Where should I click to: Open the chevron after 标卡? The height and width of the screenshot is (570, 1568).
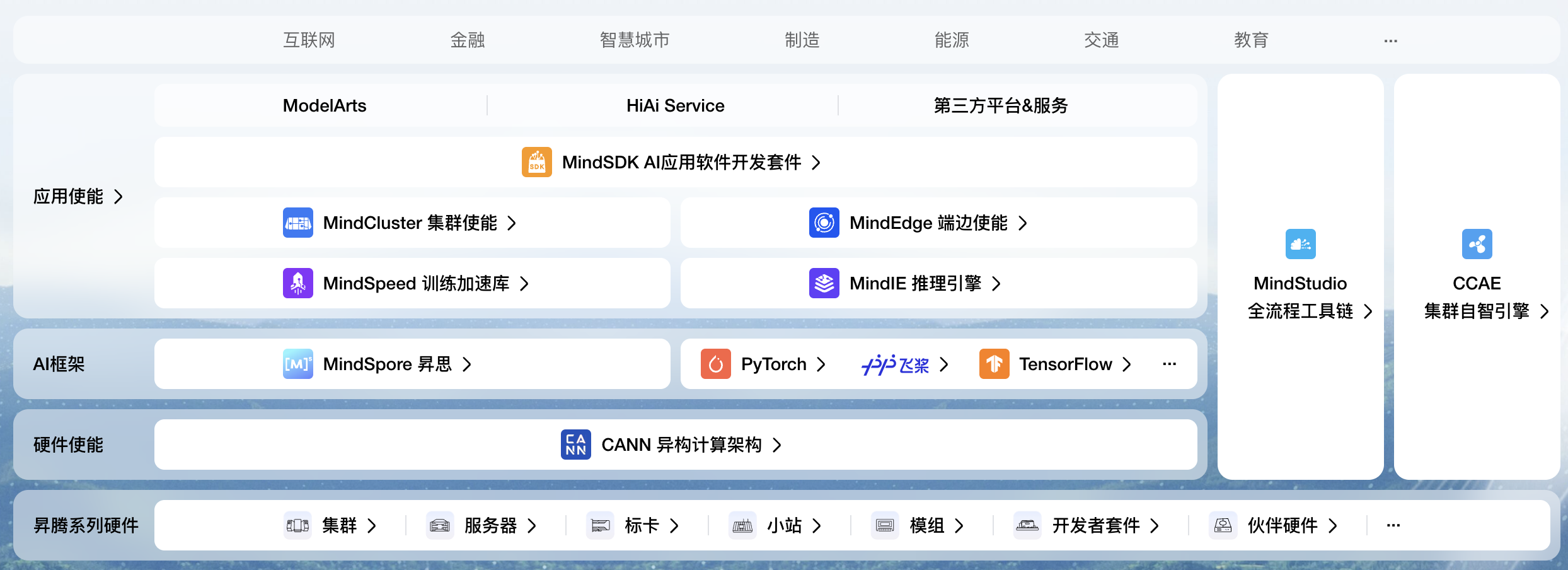[x=674, y=526]
